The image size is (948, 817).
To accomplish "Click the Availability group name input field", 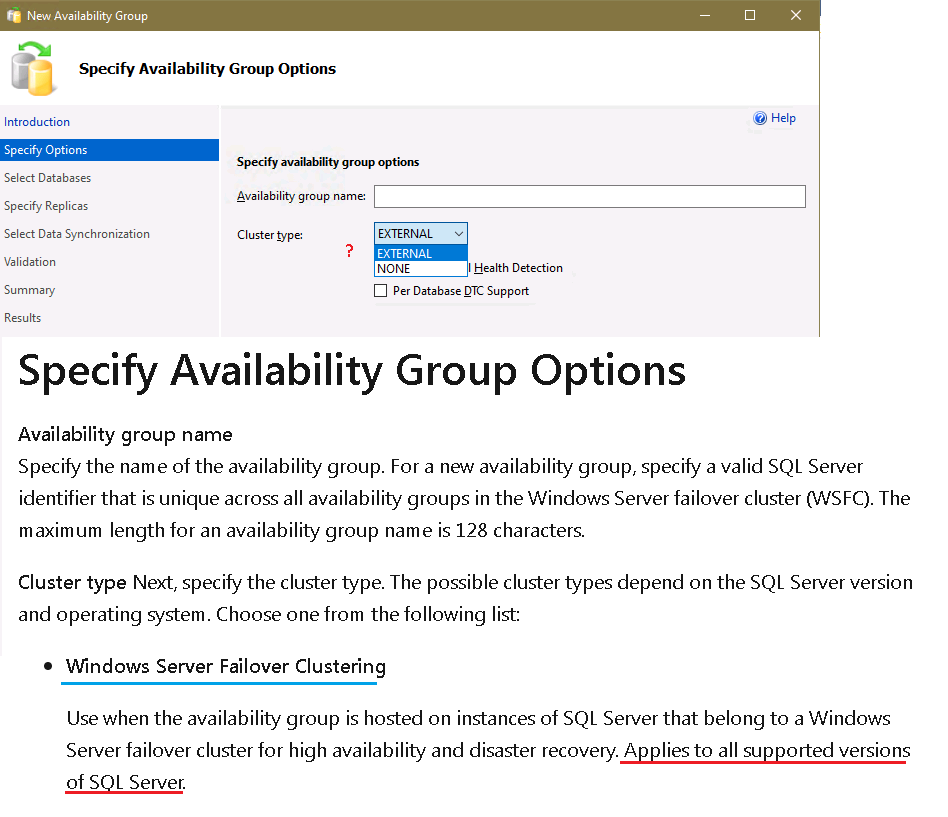I will (x=589, y=197).
